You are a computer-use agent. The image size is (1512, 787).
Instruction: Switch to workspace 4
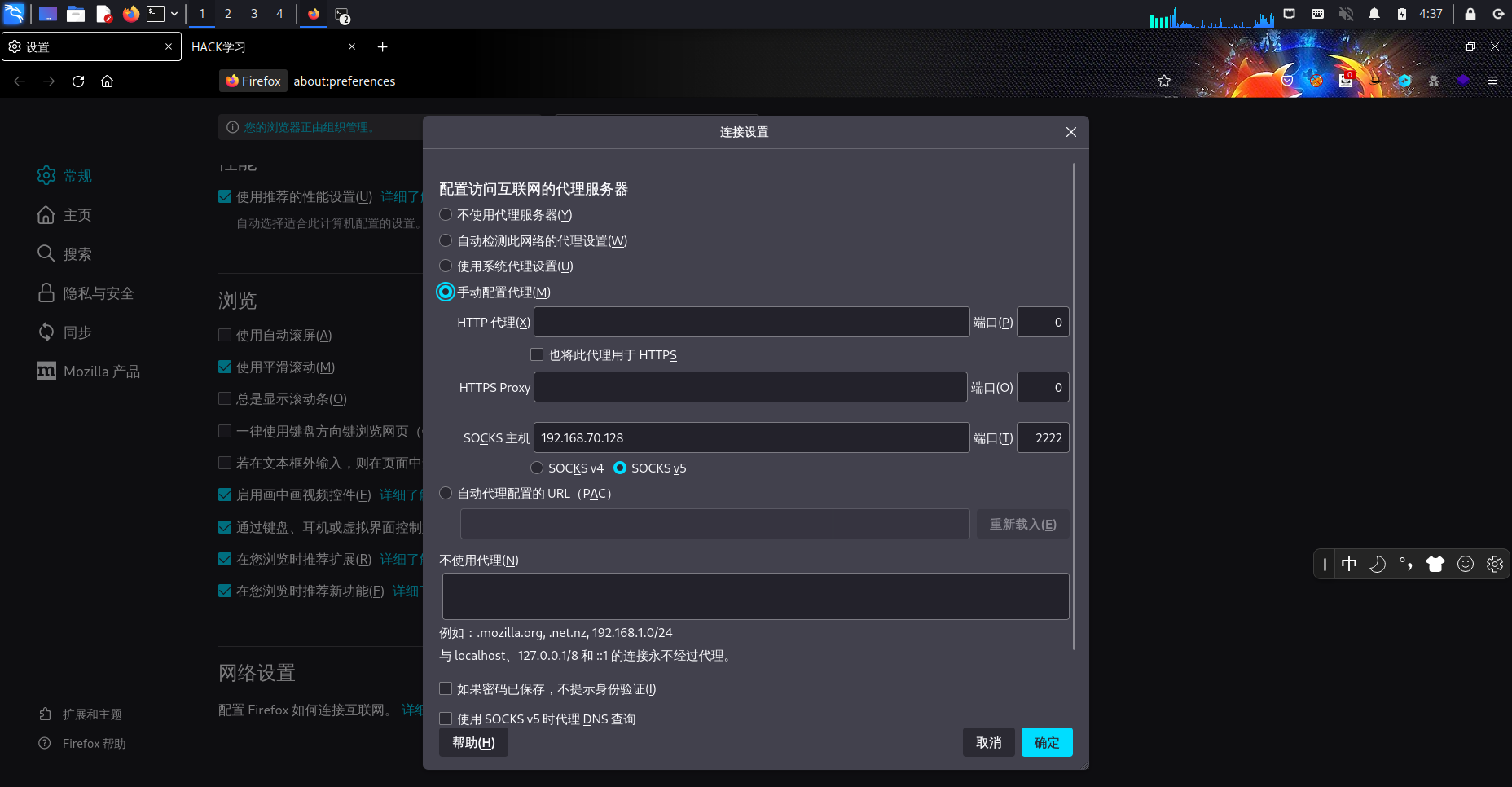pos(279,14)
